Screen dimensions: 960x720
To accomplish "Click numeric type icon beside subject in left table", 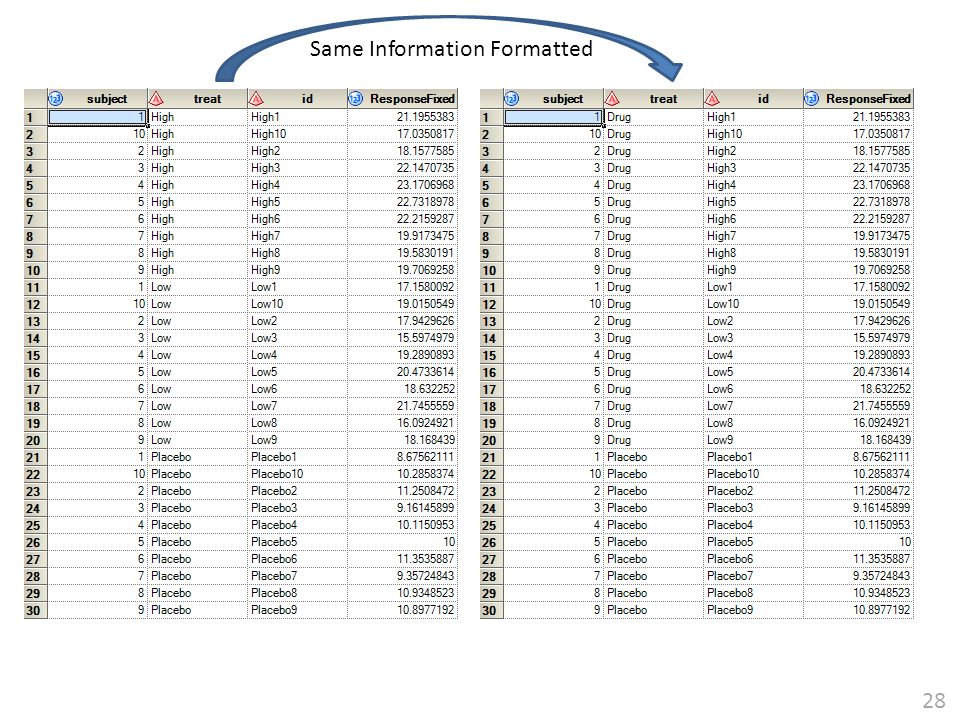I will point(56,99).
